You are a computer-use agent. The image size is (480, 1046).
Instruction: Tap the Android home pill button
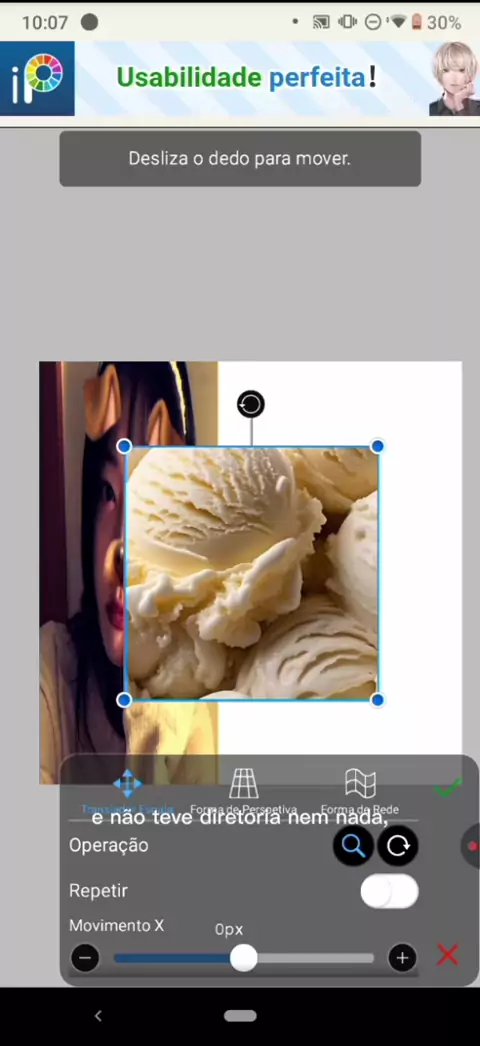click(240, 1015)
